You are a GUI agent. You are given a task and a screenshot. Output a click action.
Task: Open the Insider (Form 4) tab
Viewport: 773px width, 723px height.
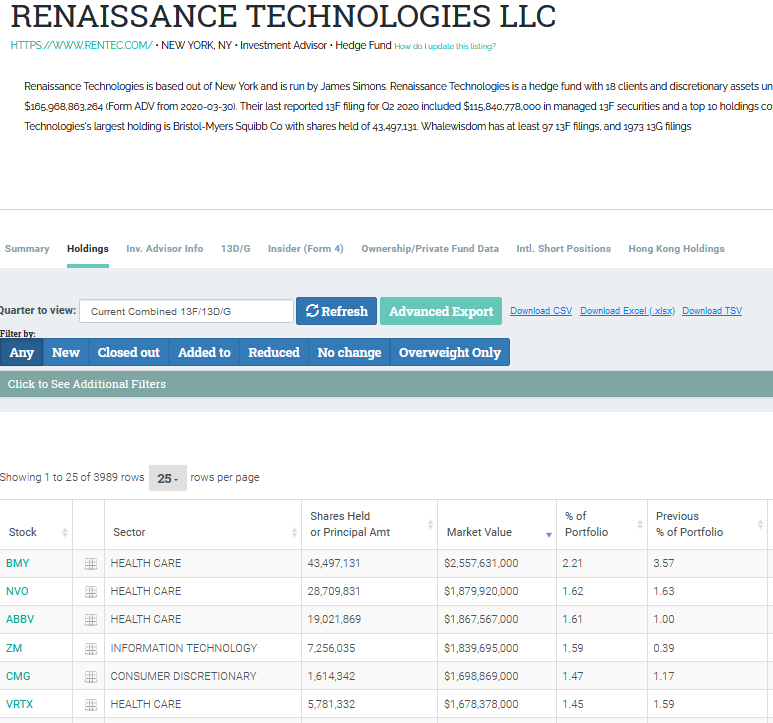click(306, 249)
